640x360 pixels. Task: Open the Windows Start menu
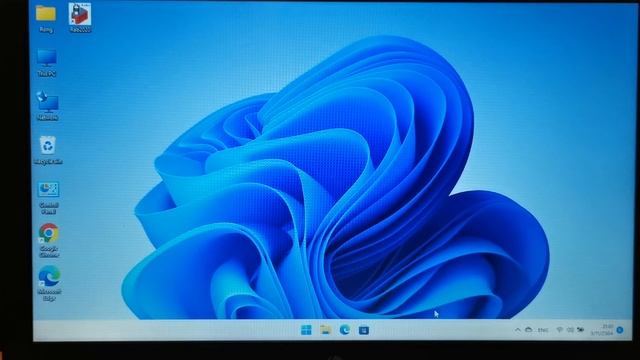(x=306, y=330)
